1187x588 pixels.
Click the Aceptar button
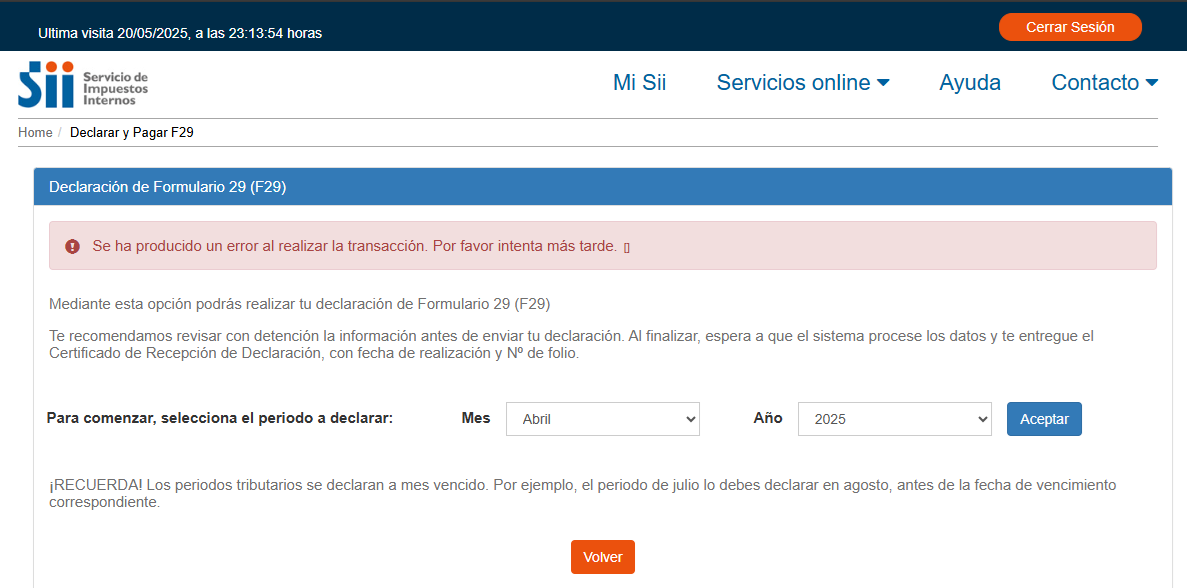tap(1044, 419)
